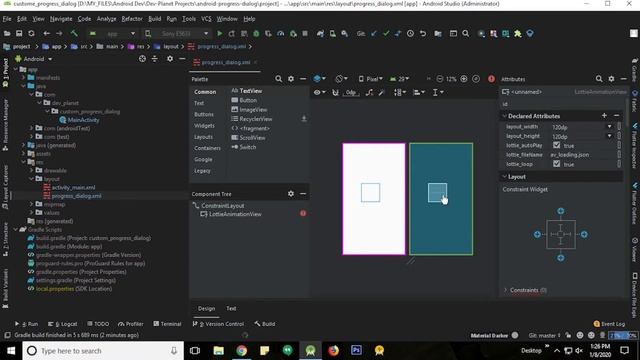The height and width of the screenshot is (360, 640).
Task: Run the app with green play button
Action: [220, 33]
